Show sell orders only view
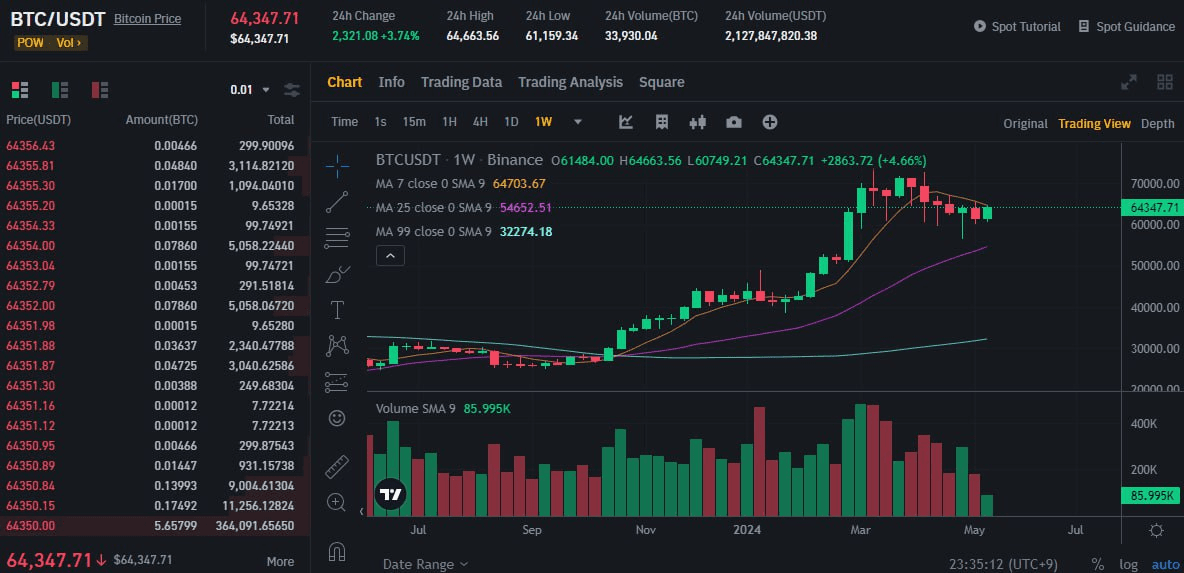 100,90
